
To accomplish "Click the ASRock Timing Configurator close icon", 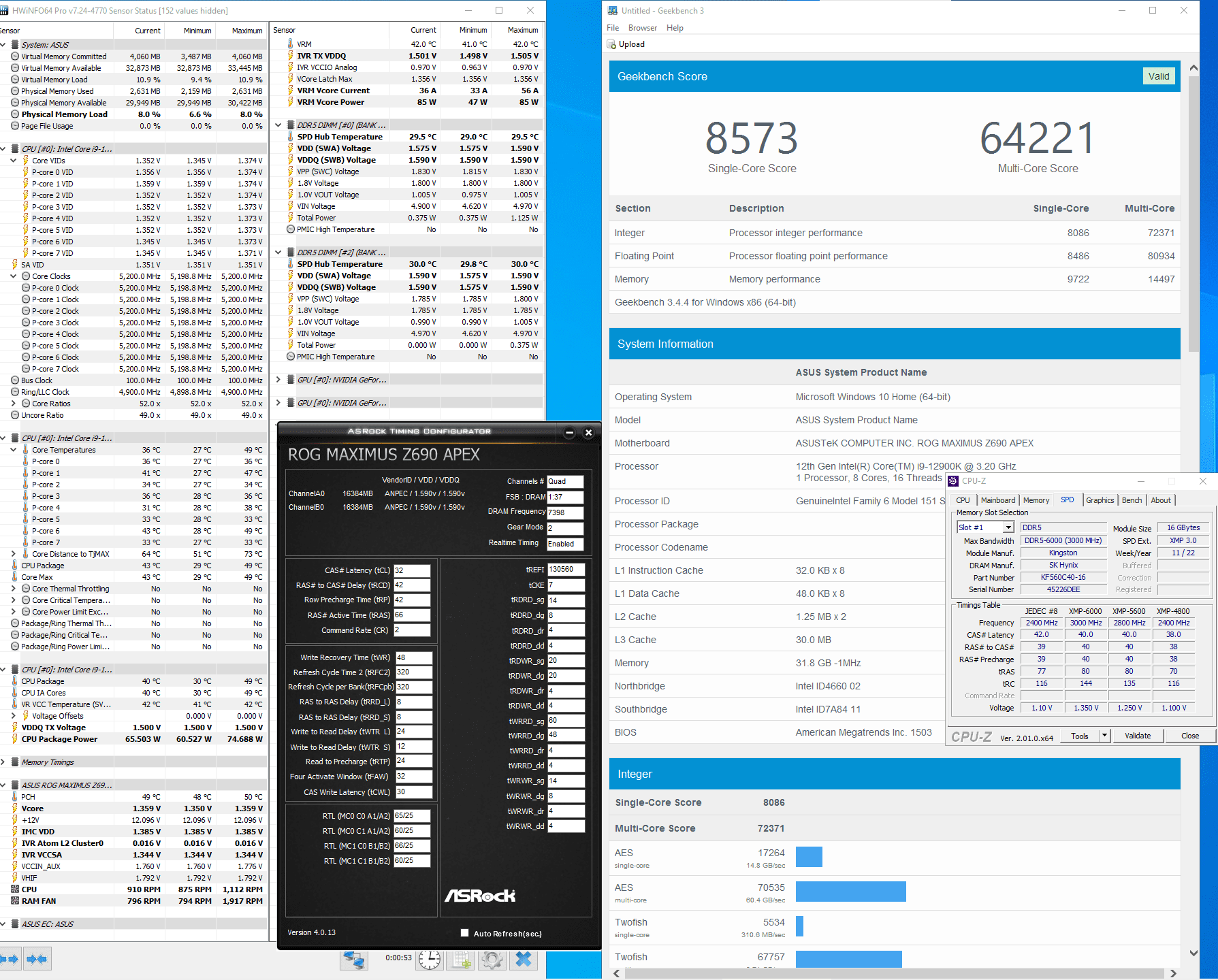I will (589, 432).
